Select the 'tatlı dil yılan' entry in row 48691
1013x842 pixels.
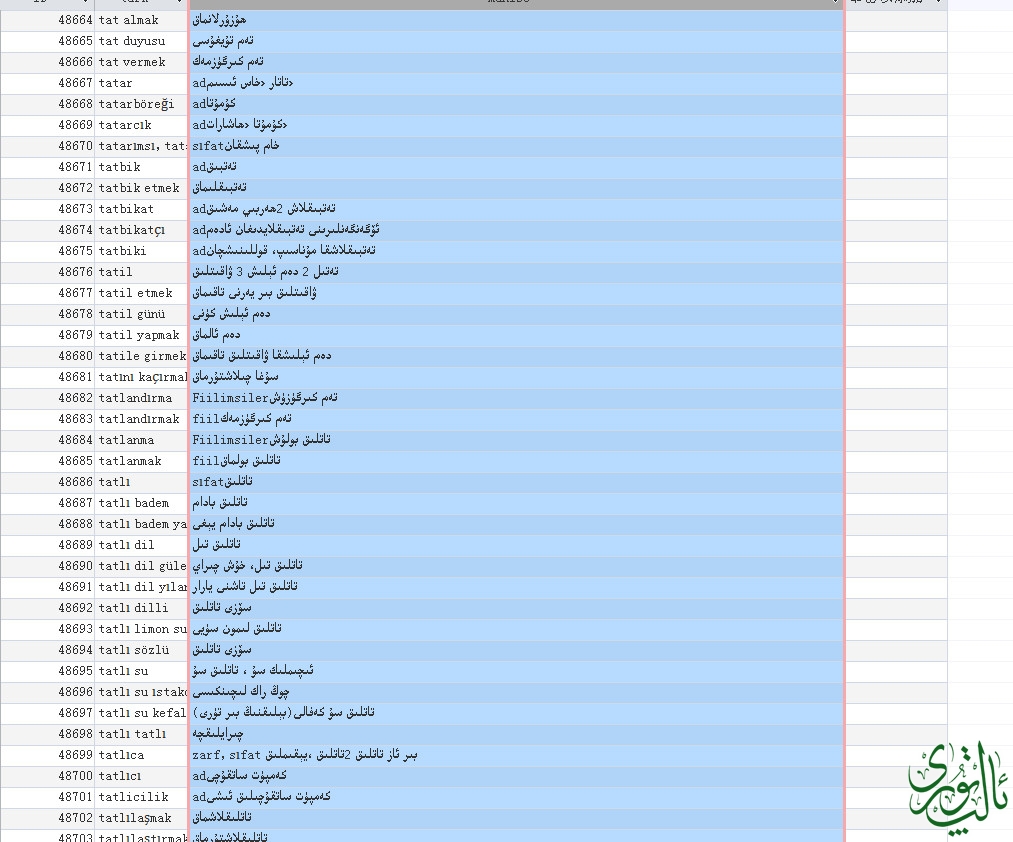pyautogui.click(x=141, y=587)
